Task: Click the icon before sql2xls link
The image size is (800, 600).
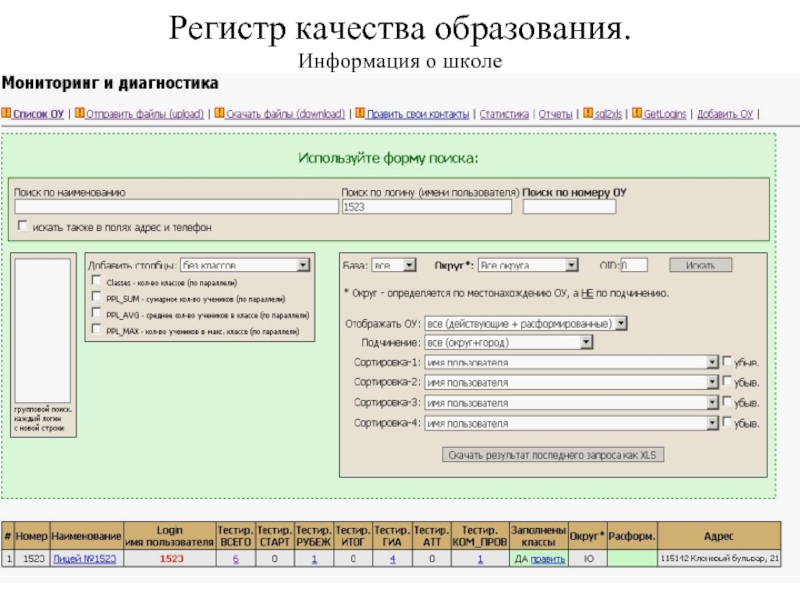Action: (x=588, y=115)
